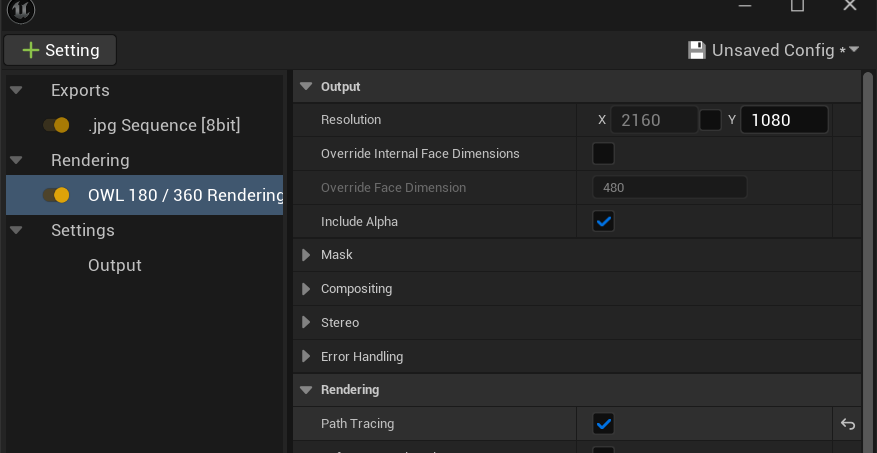Expand the Mask section
This screenshot has height=453, width=877.
click(x=306, y=255)
